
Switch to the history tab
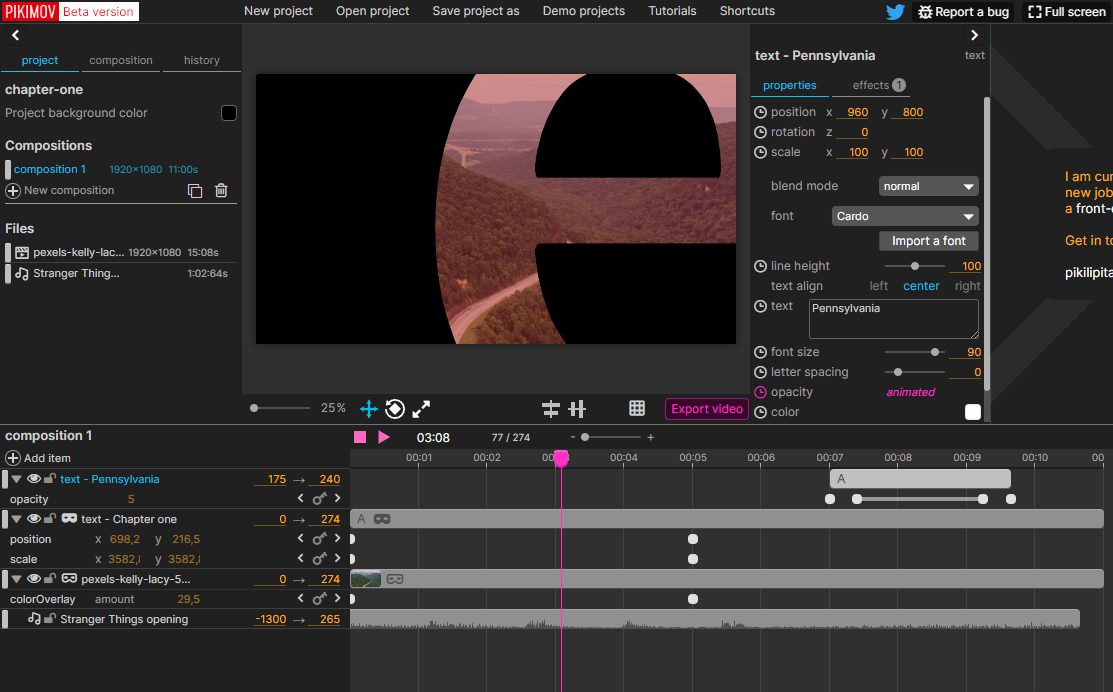(202, 60)
